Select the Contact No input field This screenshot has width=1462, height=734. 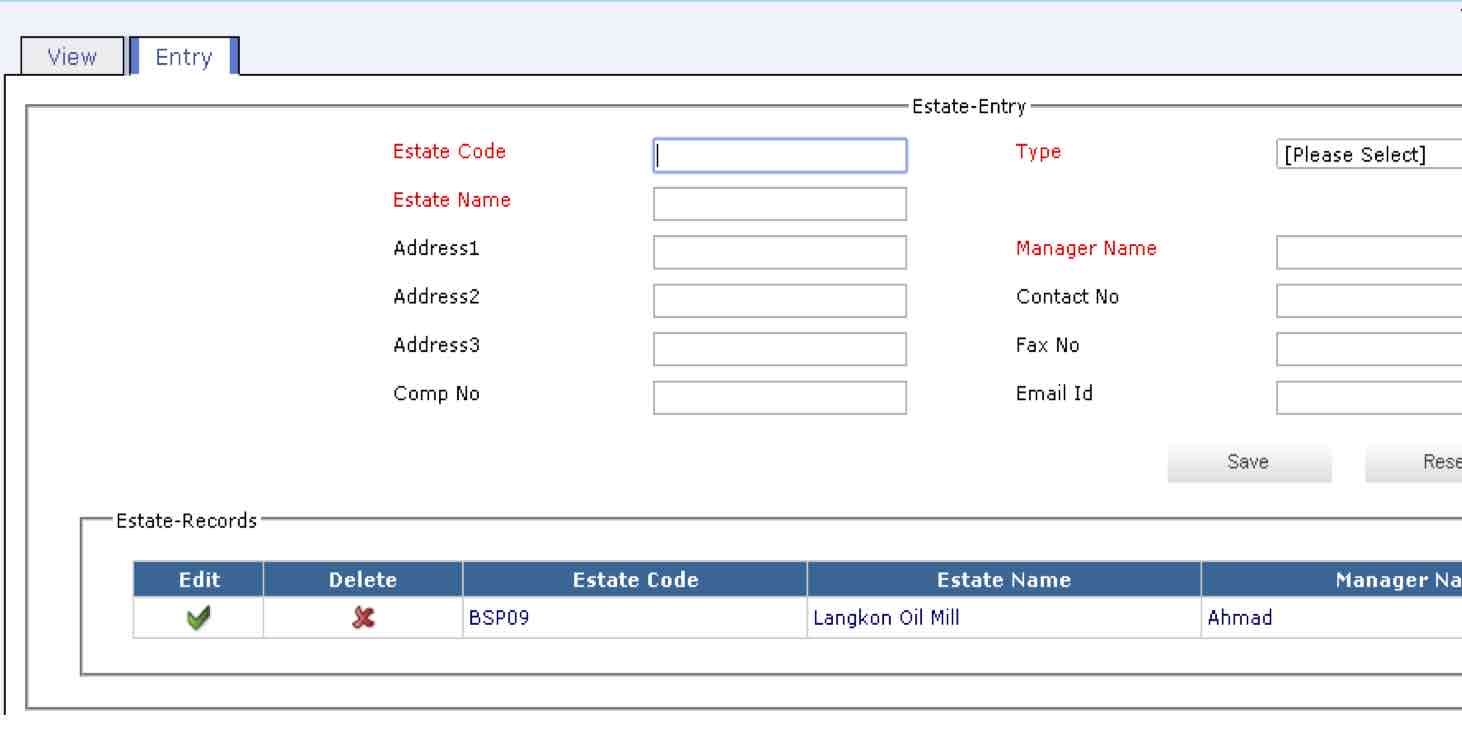coord(1368,300)
